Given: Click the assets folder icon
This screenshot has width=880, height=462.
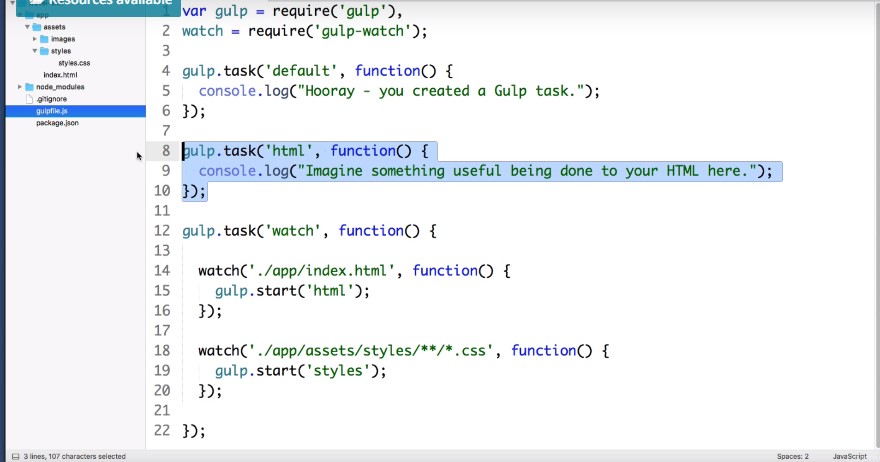Looking at the screenshot, I should tap(36, 28).
